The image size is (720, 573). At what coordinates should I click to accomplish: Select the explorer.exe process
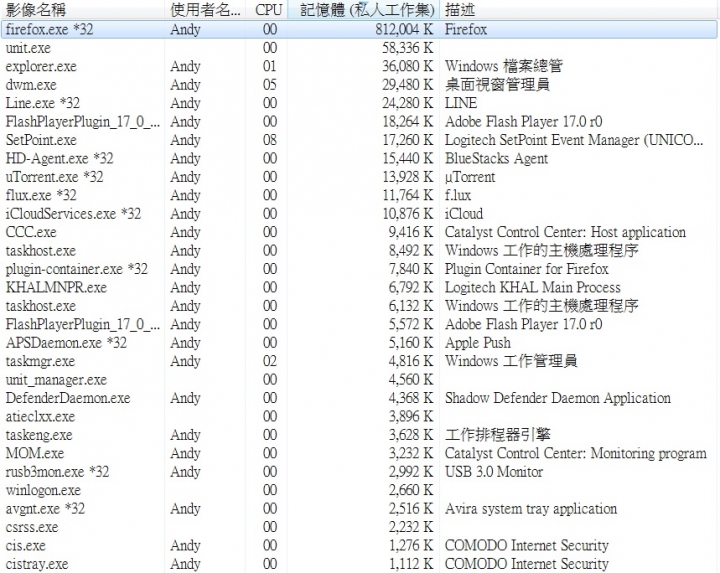(x=359, y=66)
